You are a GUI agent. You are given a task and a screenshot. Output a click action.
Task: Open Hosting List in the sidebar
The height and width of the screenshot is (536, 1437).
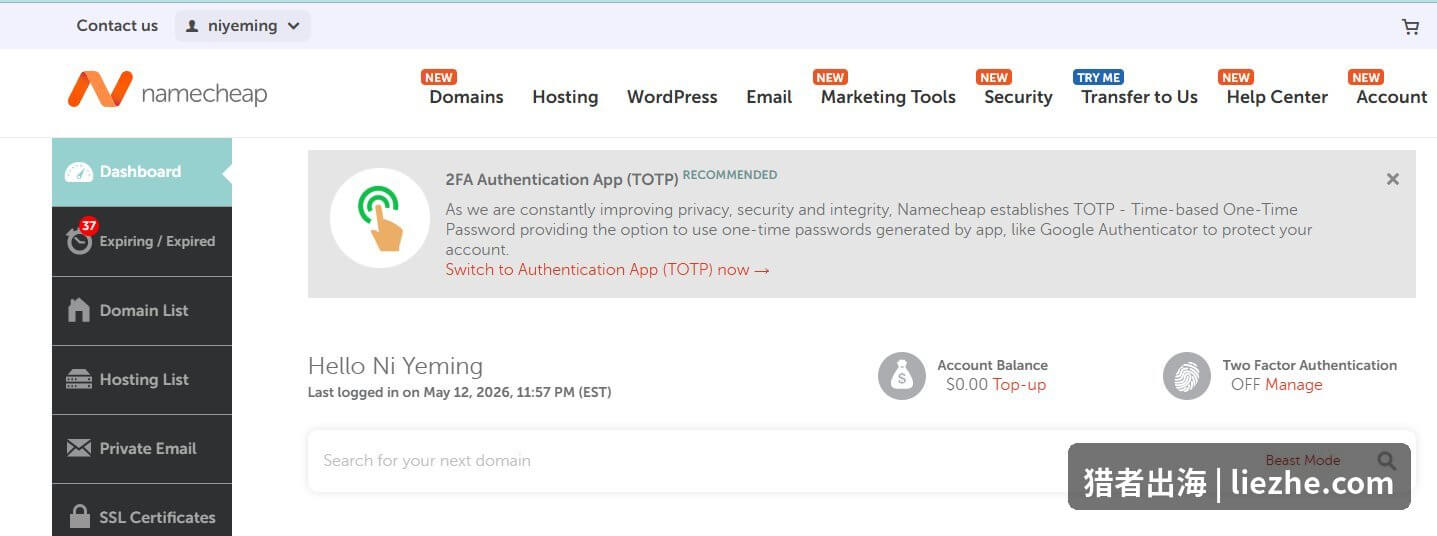pyautogui.click(x=142, y=380)
